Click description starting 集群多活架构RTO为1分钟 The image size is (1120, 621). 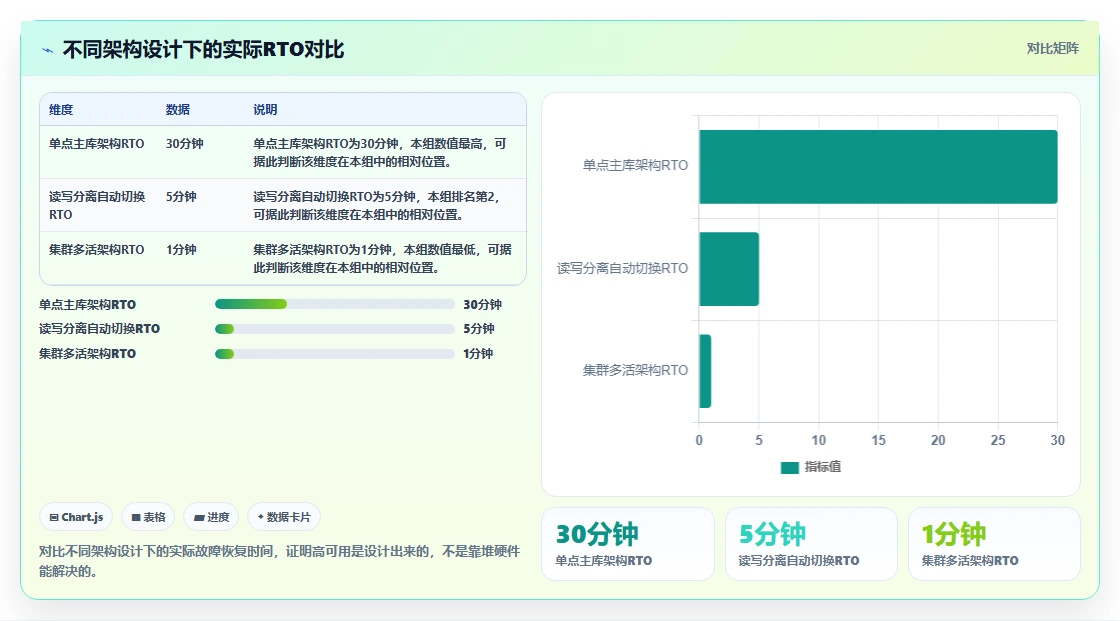382,258
